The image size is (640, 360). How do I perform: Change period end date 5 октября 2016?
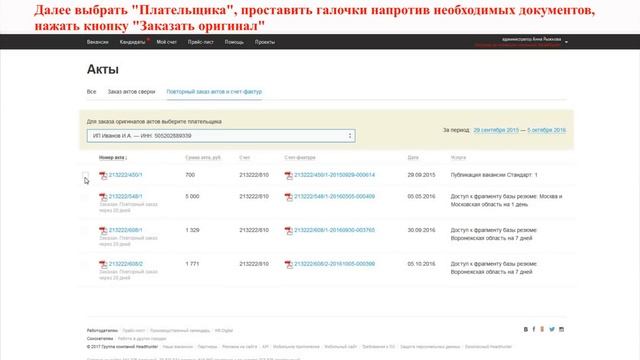pos(547,130)
